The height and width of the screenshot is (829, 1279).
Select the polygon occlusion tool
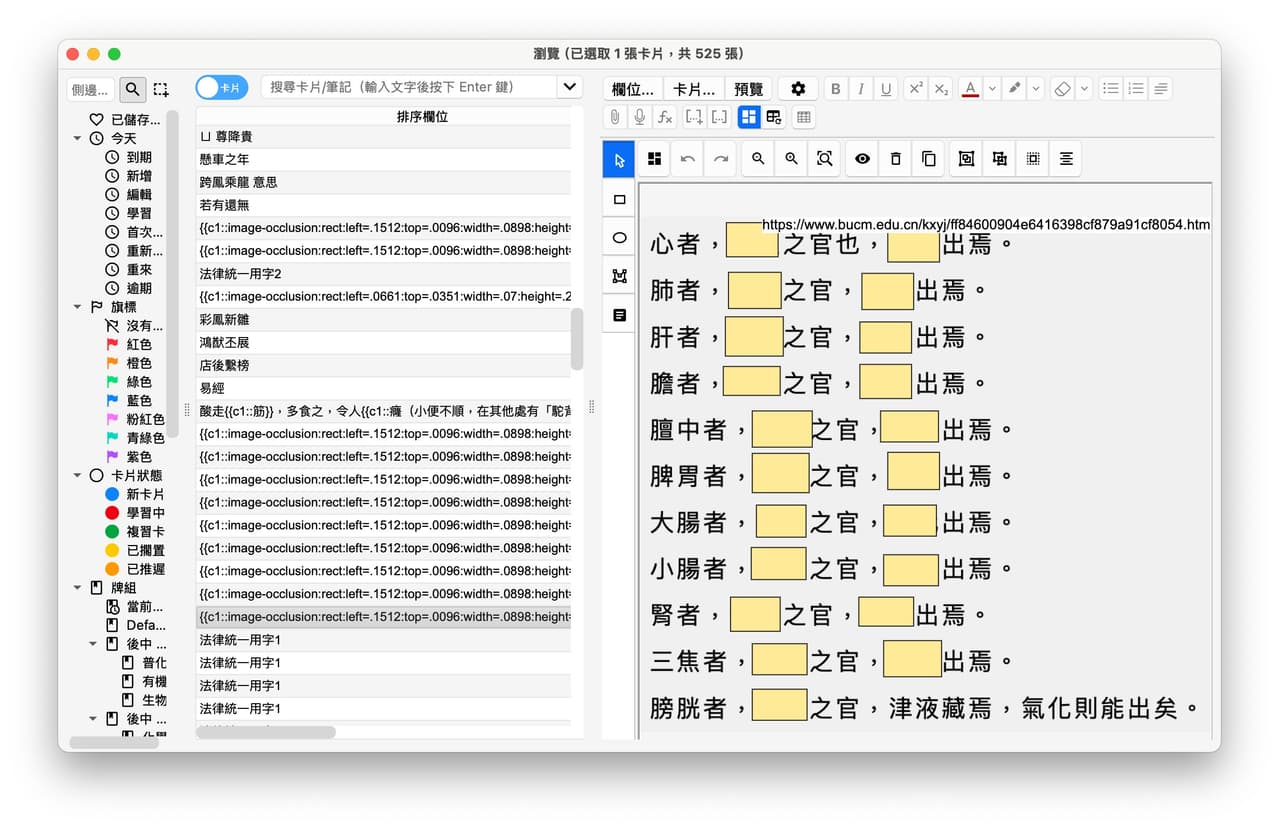(619, 276)
